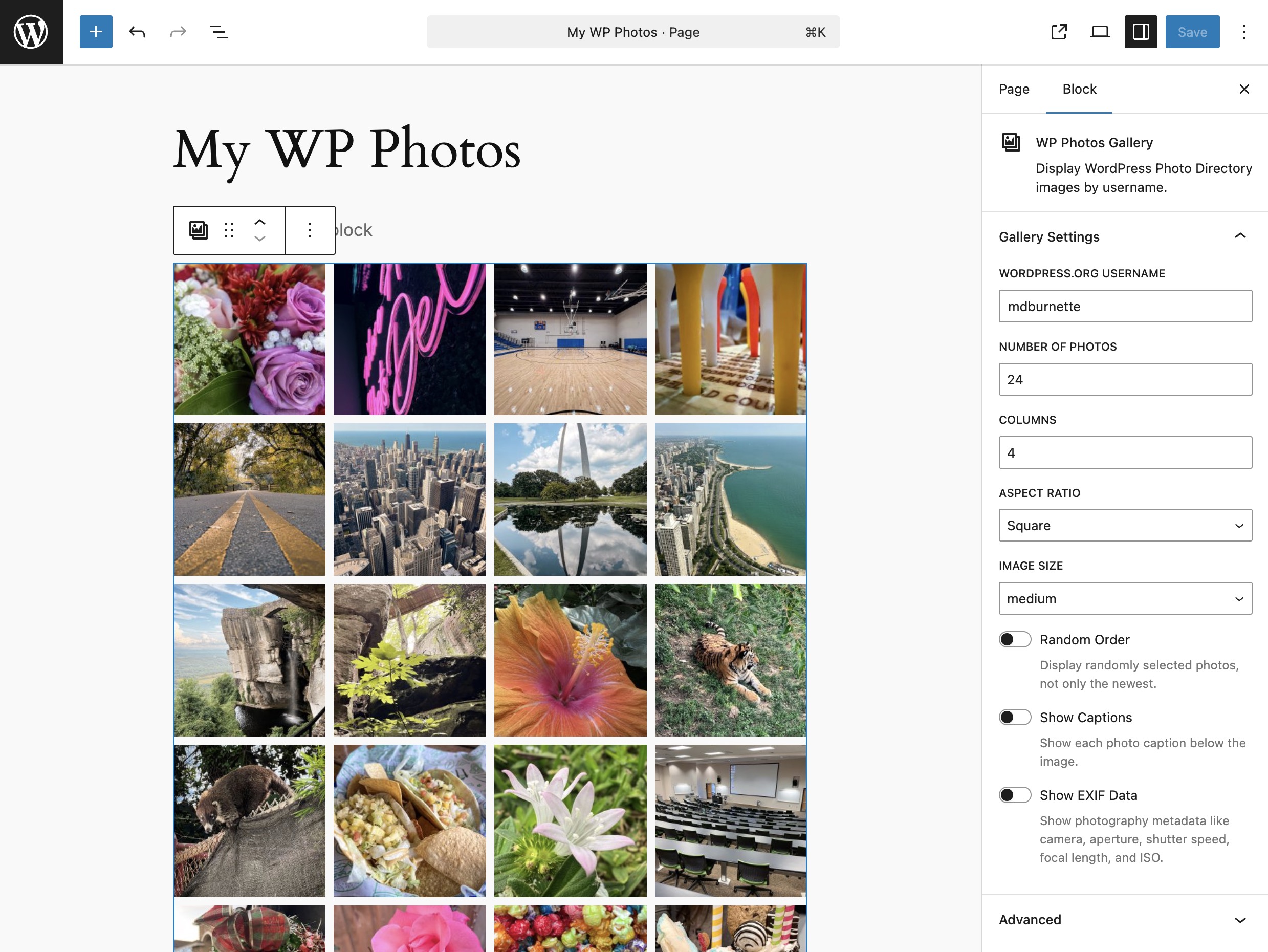Select the tiger photo thumbnail
The width and height of the screenshot is (1268, 952).
(730, 660)
